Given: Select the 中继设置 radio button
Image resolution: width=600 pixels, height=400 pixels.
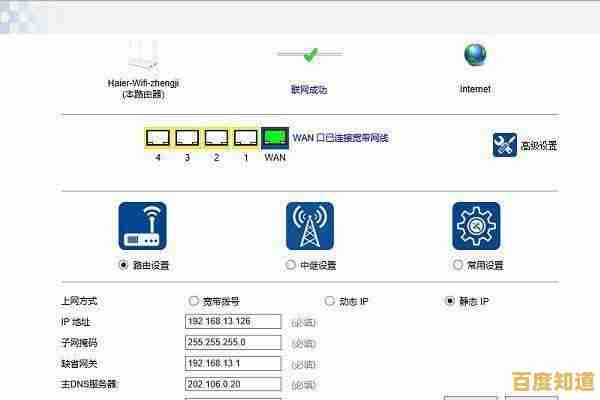Looking at the screenshot, I should click(290, 264).
